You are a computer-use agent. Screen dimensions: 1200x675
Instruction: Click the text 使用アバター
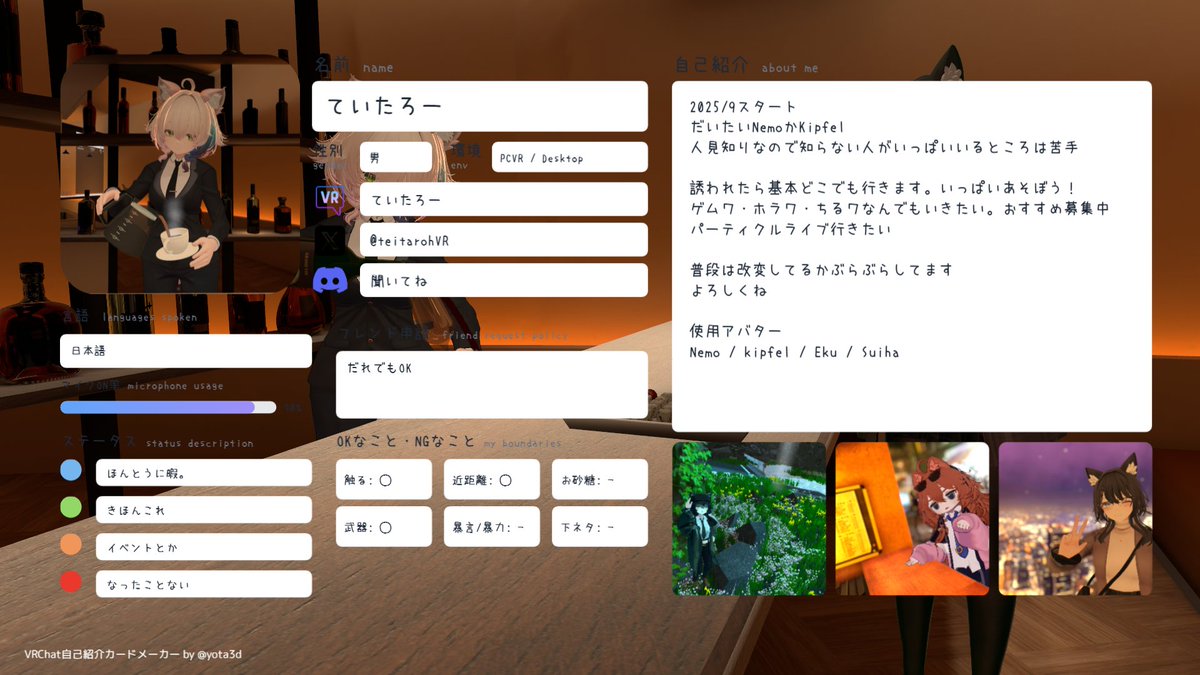(736, 331)
